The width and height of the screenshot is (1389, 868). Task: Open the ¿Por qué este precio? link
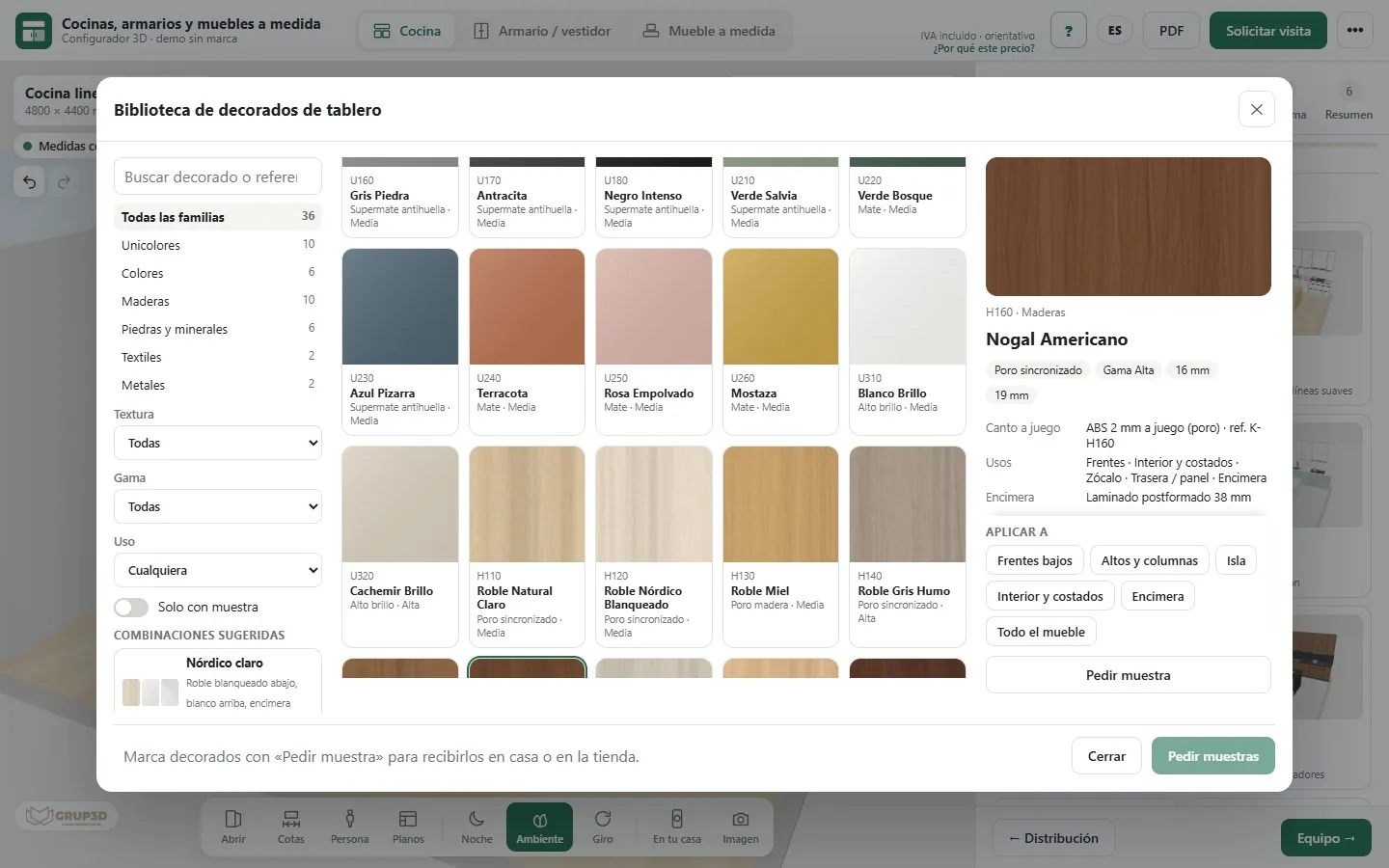tap(984, 48)
